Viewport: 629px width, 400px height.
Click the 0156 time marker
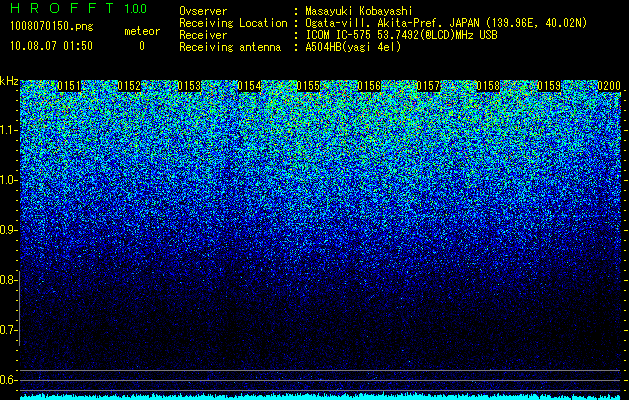click(x=369, y=86)
